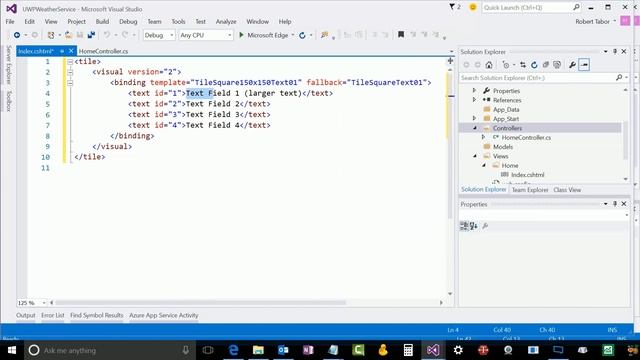
Task: Click the Robert Tabor account name
Action: [593, 22]
